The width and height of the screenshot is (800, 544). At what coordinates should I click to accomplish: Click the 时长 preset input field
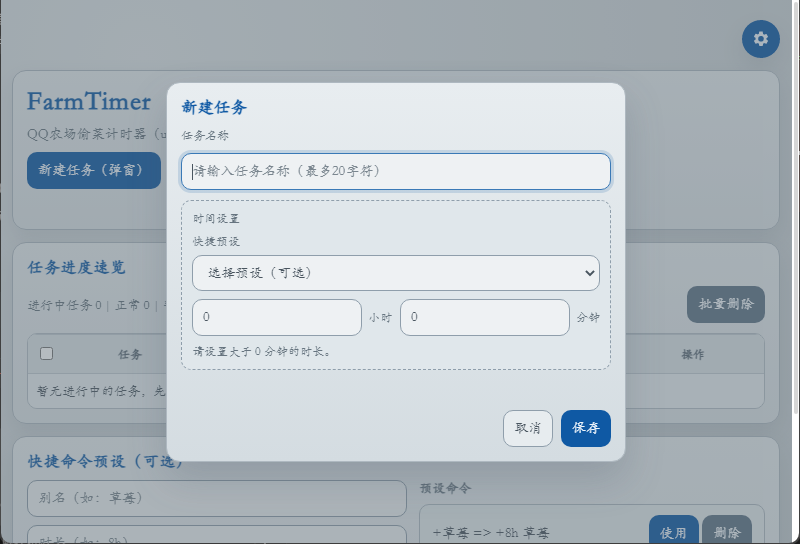(x=217, y=536)
